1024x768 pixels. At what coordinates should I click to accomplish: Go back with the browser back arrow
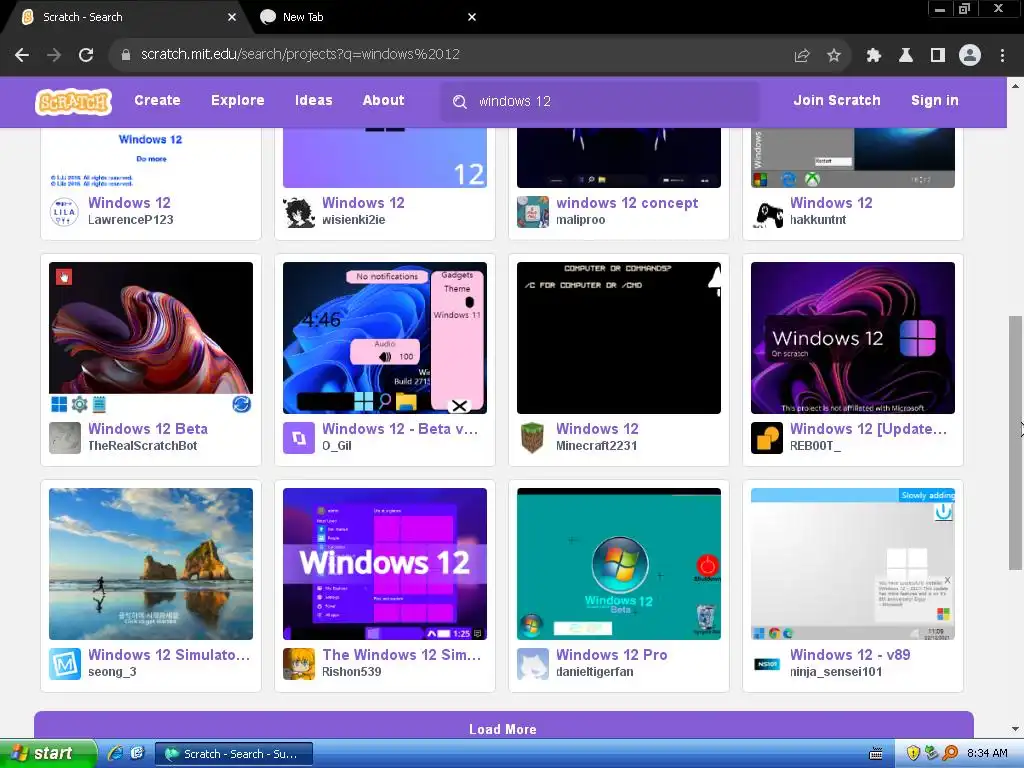[x=22, y=55]
